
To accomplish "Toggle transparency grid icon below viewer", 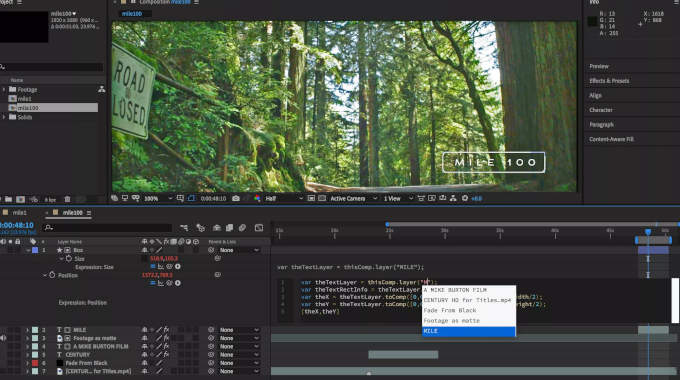I will pos(322,198).
